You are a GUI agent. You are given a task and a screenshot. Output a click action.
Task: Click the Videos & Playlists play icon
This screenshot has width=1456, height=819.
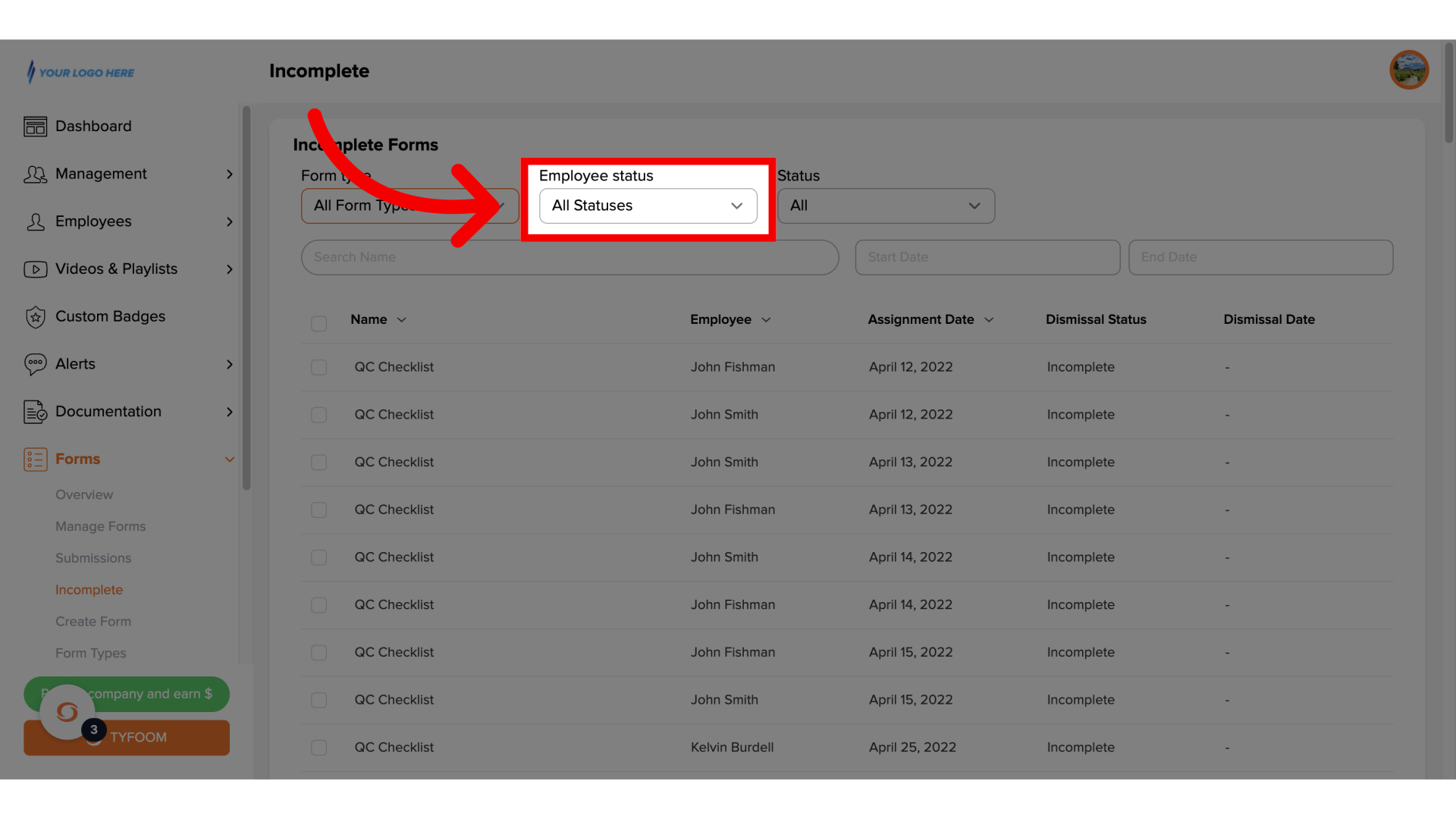pos(35,269)
